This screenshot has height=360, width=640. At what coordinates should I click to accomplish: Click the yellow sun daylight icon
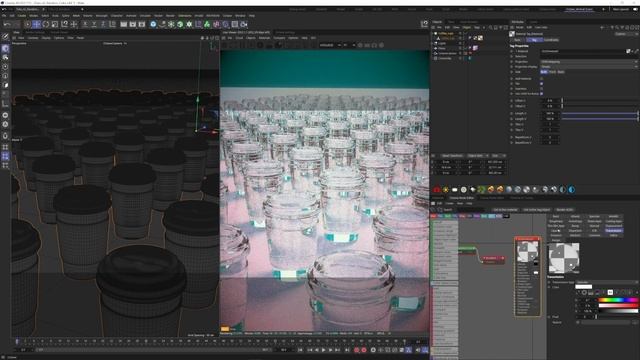coord(446,189)
